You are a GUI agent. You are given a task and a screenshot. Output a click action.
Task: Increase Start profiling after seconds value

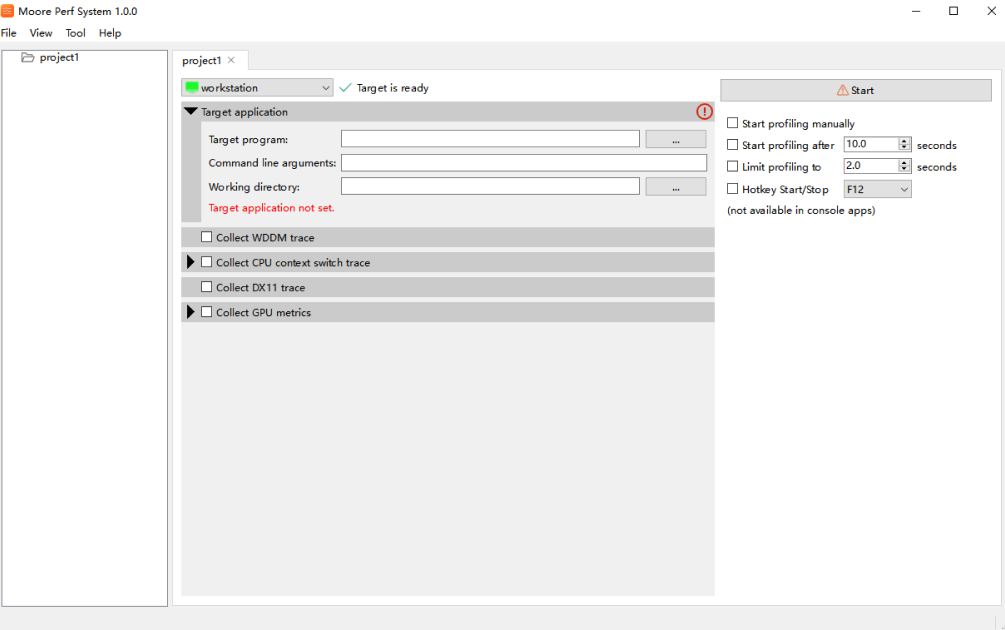click(x=904, y=142)
